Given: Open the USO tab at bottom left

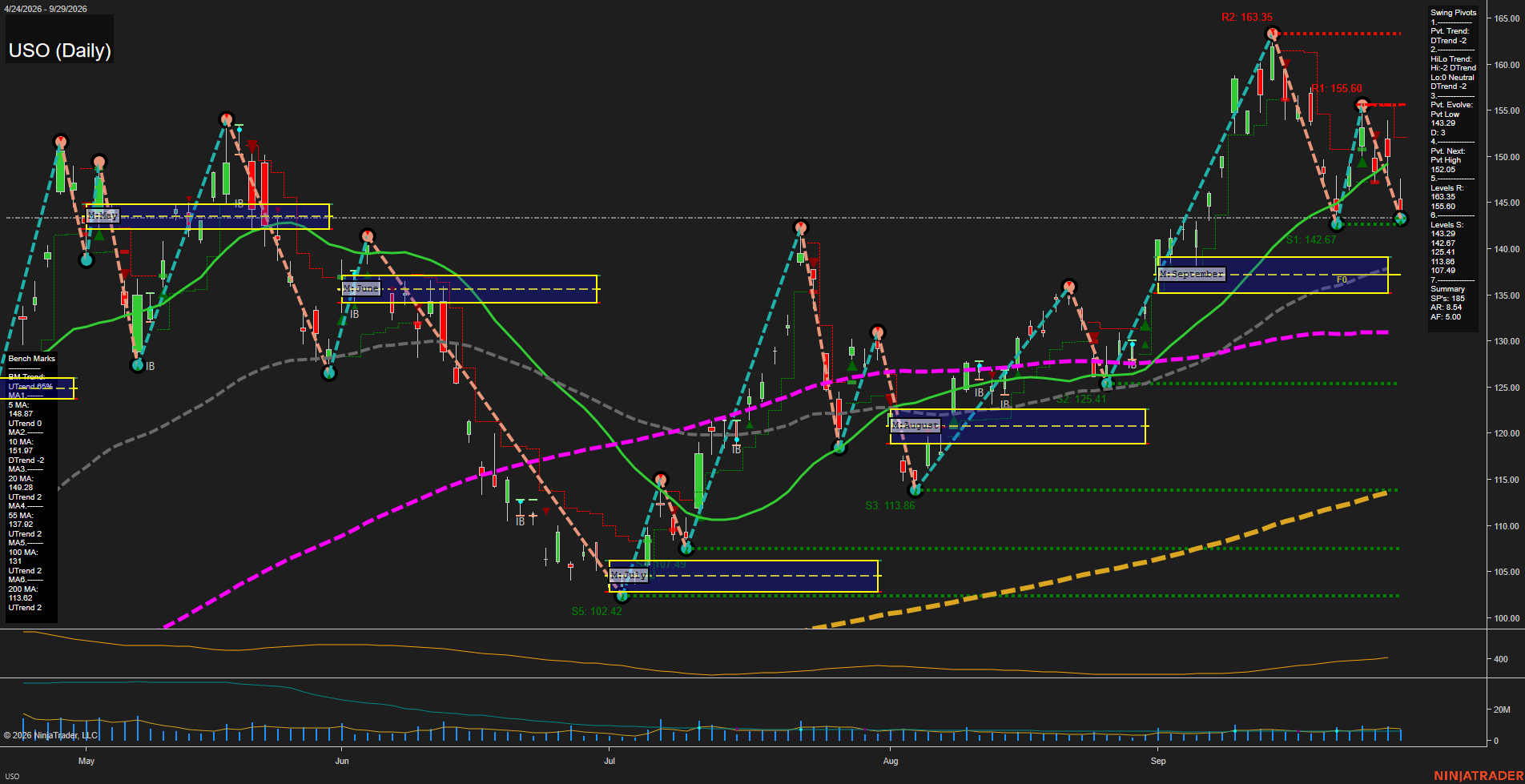Looking at the screenshot, I should pos(12,776).
